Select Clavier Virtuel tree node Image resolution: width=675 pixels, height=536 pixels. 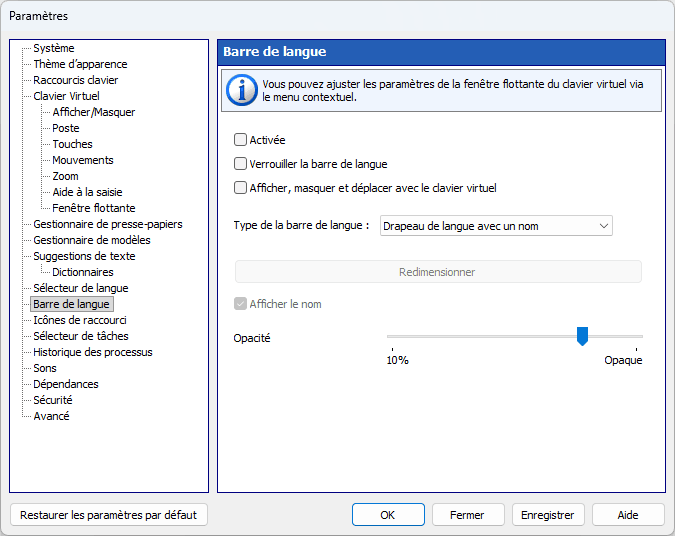click(66, 96)
